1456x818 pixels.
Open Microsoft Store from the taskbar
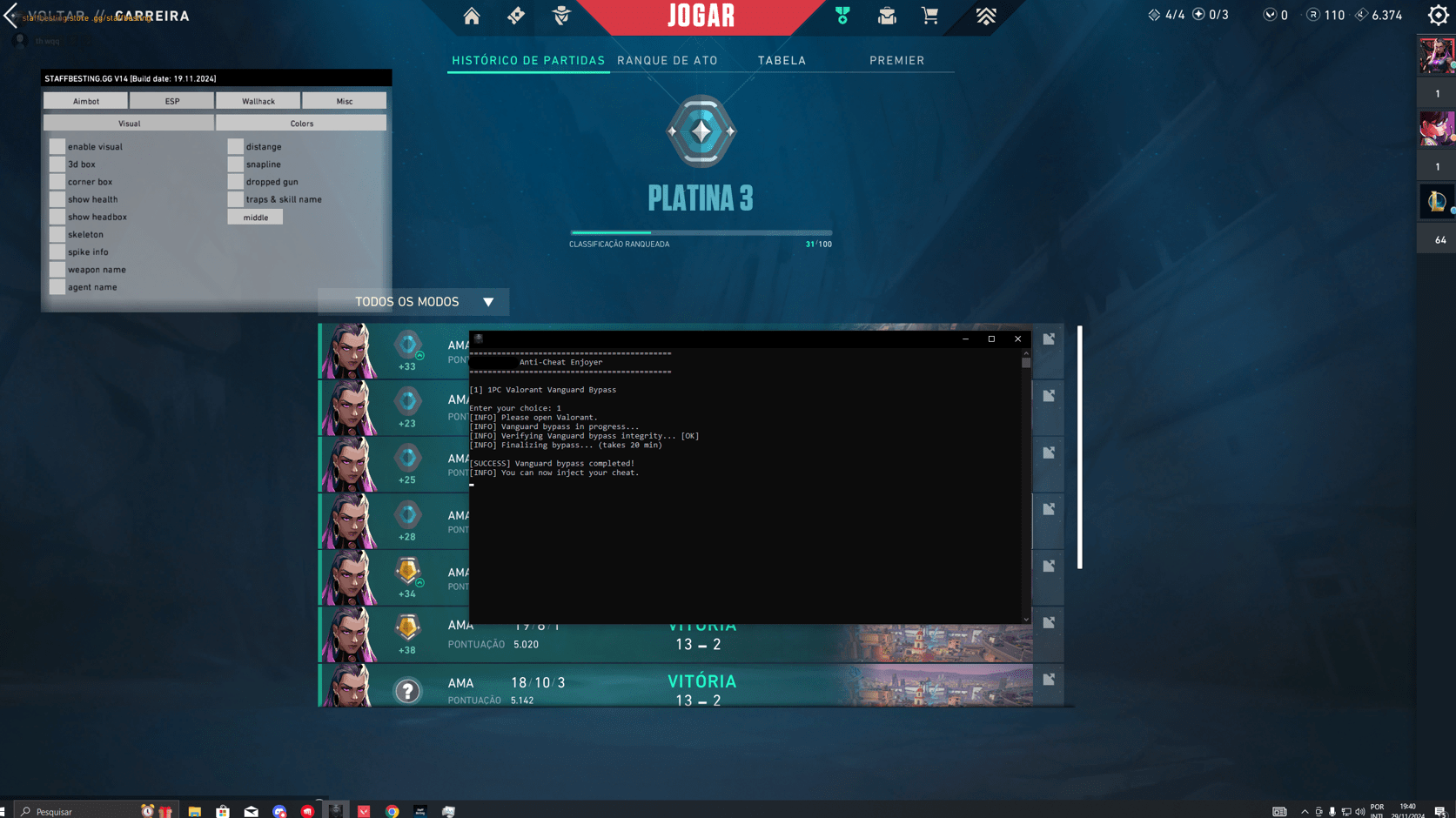223,811
